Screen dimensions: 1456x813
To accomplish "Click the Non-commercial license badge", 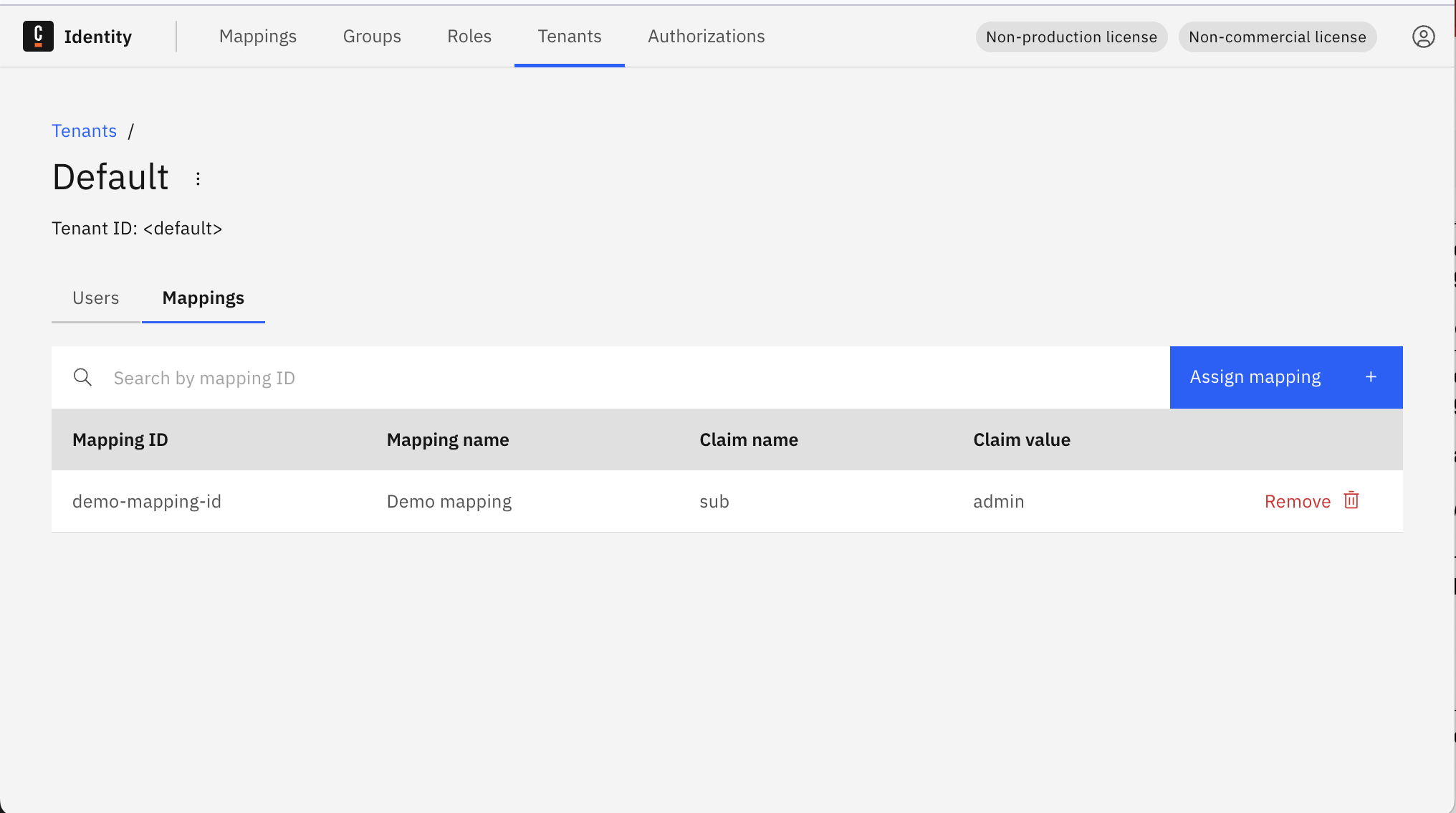I will [x=1277, y=37].
